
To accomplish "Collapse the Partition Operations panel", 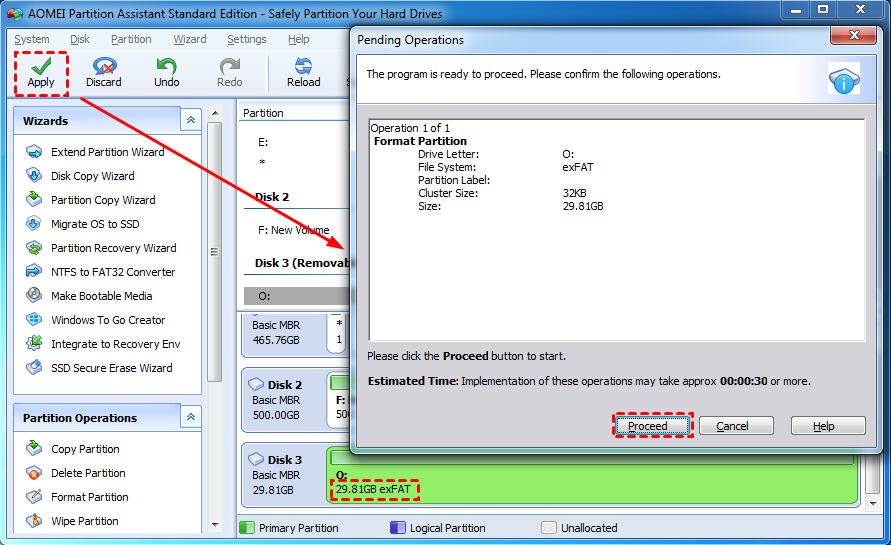I will tap(191, 417).
